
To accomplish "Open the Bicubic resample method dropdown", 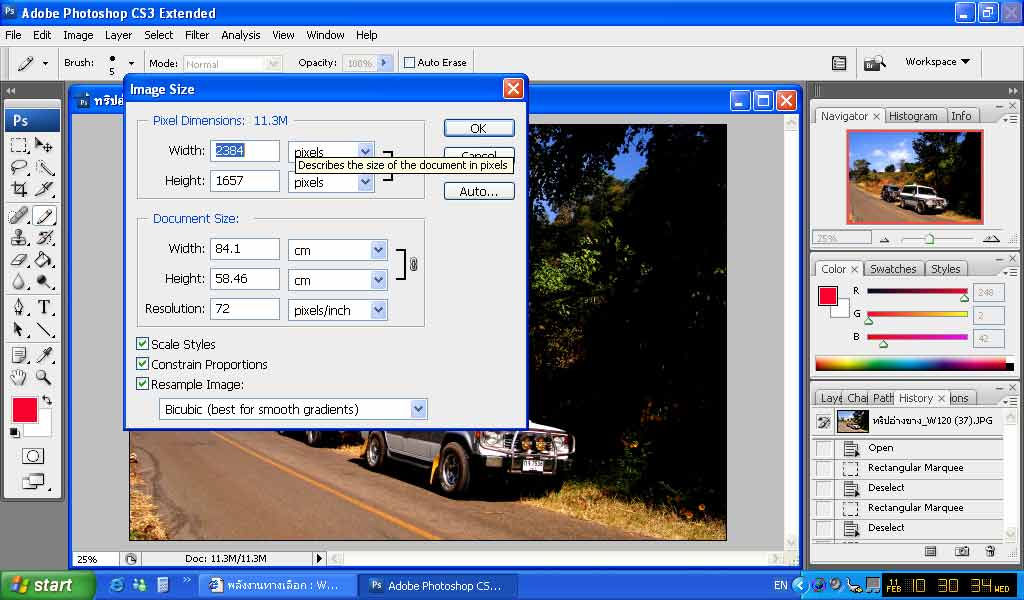I will pos(418,409).
